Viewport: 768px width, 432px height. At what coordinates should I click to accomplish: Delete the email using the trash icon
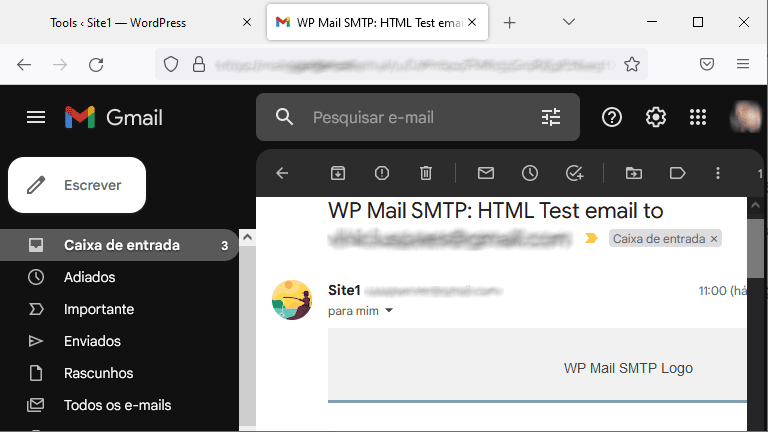(x=426, y=173)
